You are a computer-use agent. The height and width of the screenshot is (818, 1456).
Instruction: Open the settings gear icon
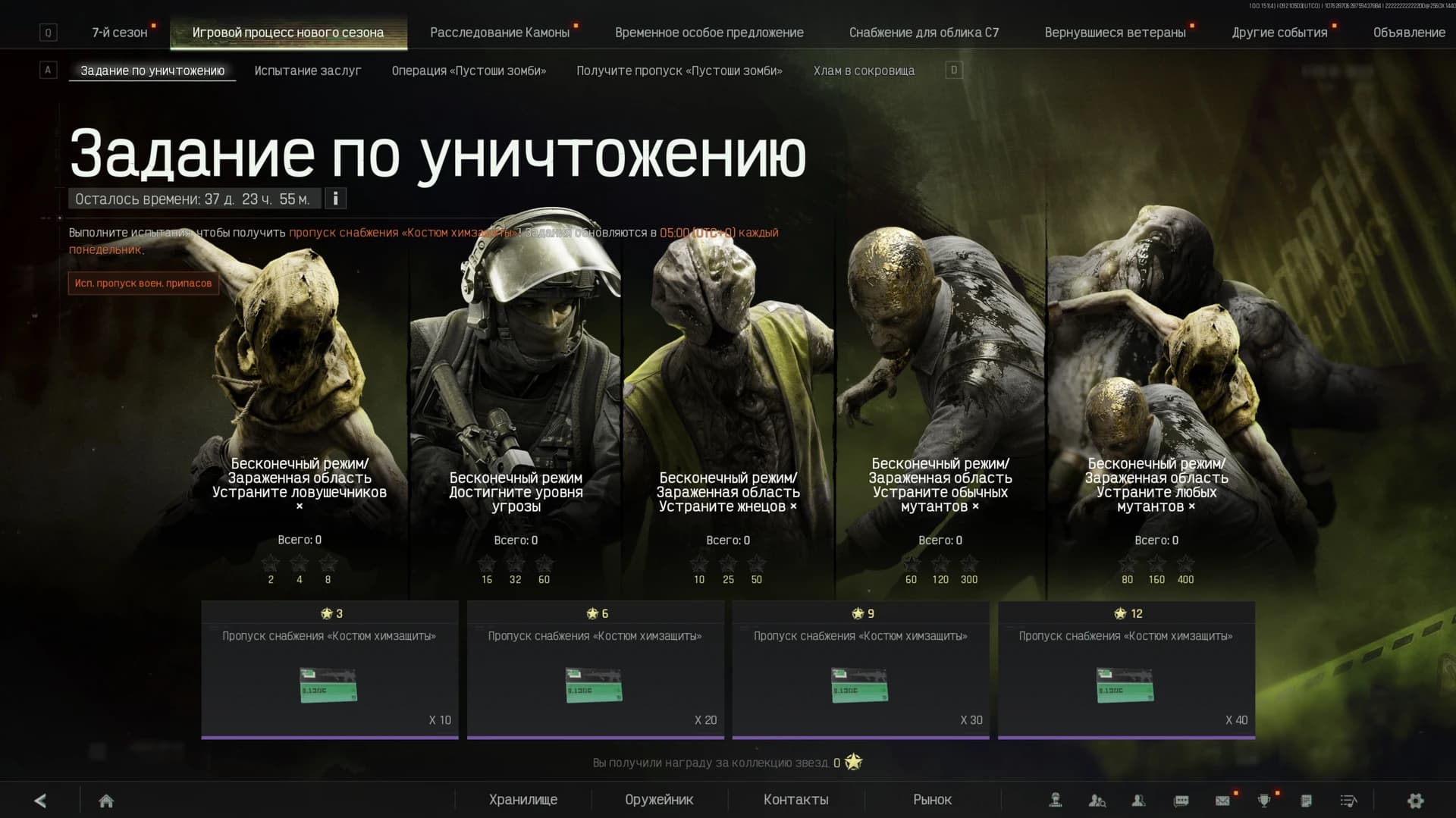coord(1415,801)
